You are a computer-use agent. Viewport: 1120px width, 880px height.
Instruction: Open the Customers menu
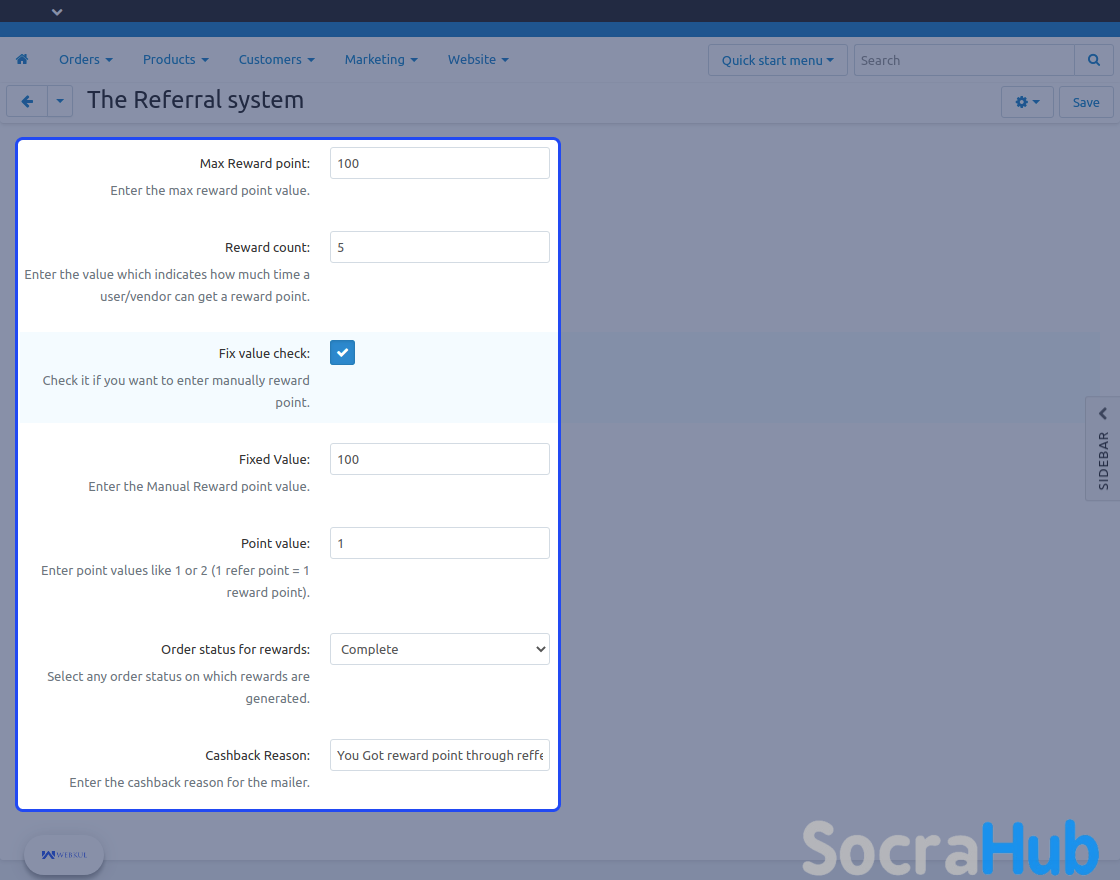point(276,60)
